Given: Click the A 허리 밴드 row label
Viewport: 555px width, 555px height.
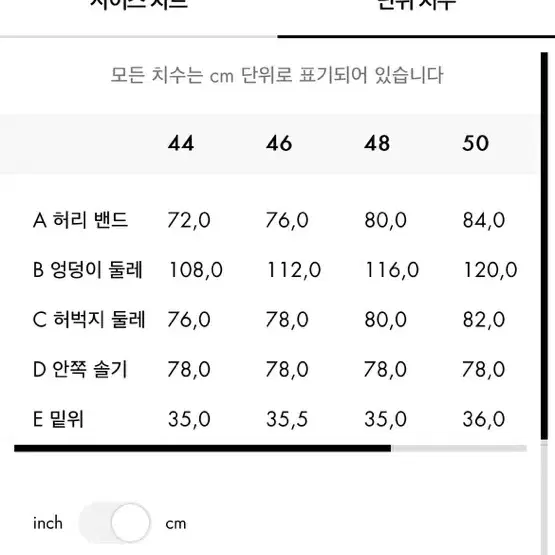Looking at the screenshot, I should tap(80, 220).
